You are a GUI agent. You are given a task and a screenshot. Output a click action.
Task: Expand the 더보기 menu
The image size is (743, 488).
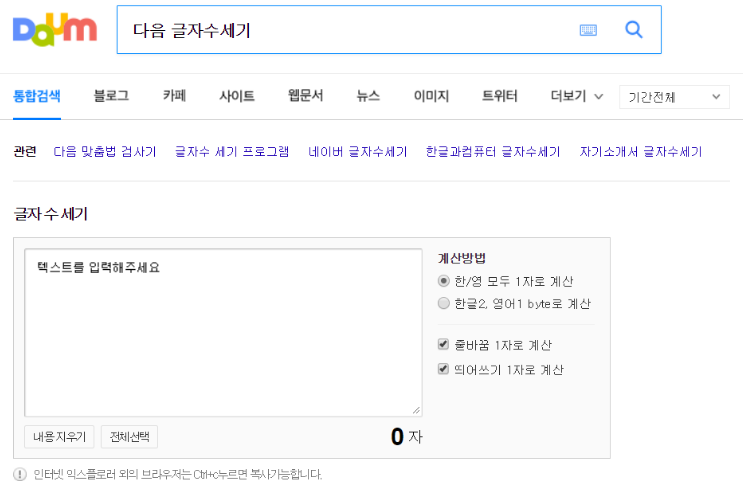(577, 96)
